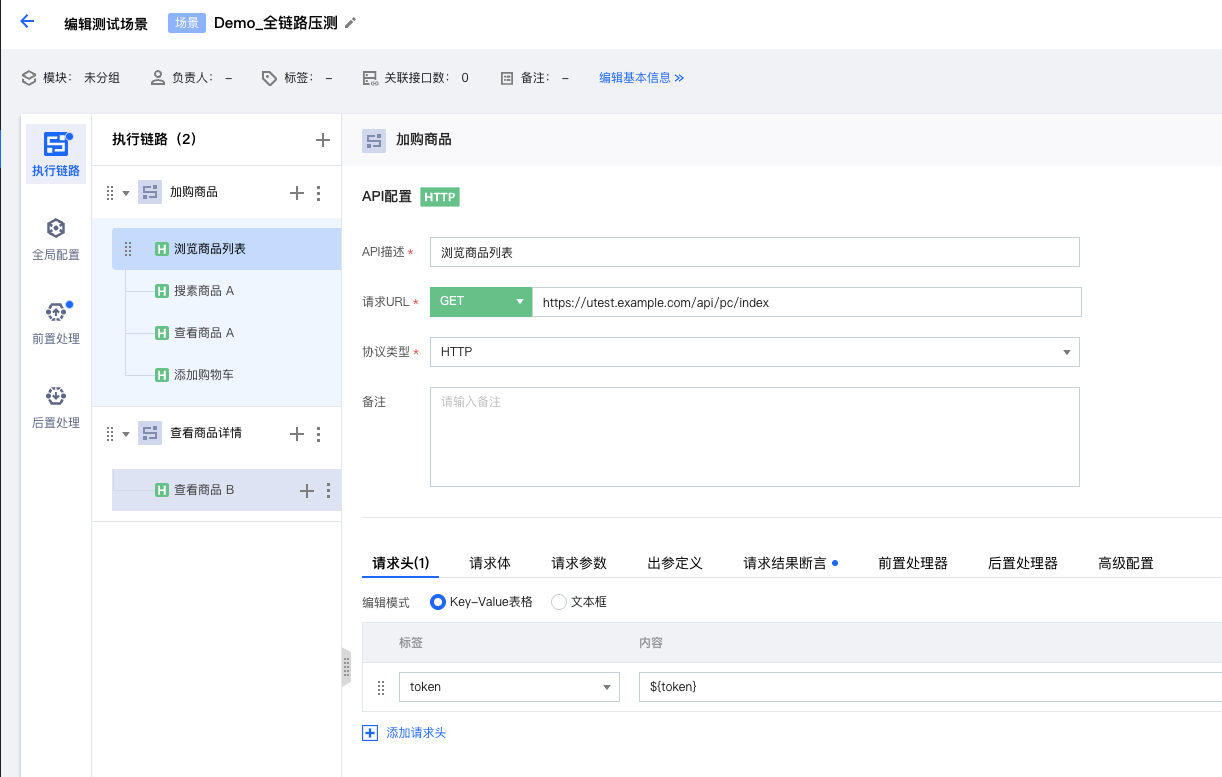Switch to the 请求体 tab

point(490,563)
